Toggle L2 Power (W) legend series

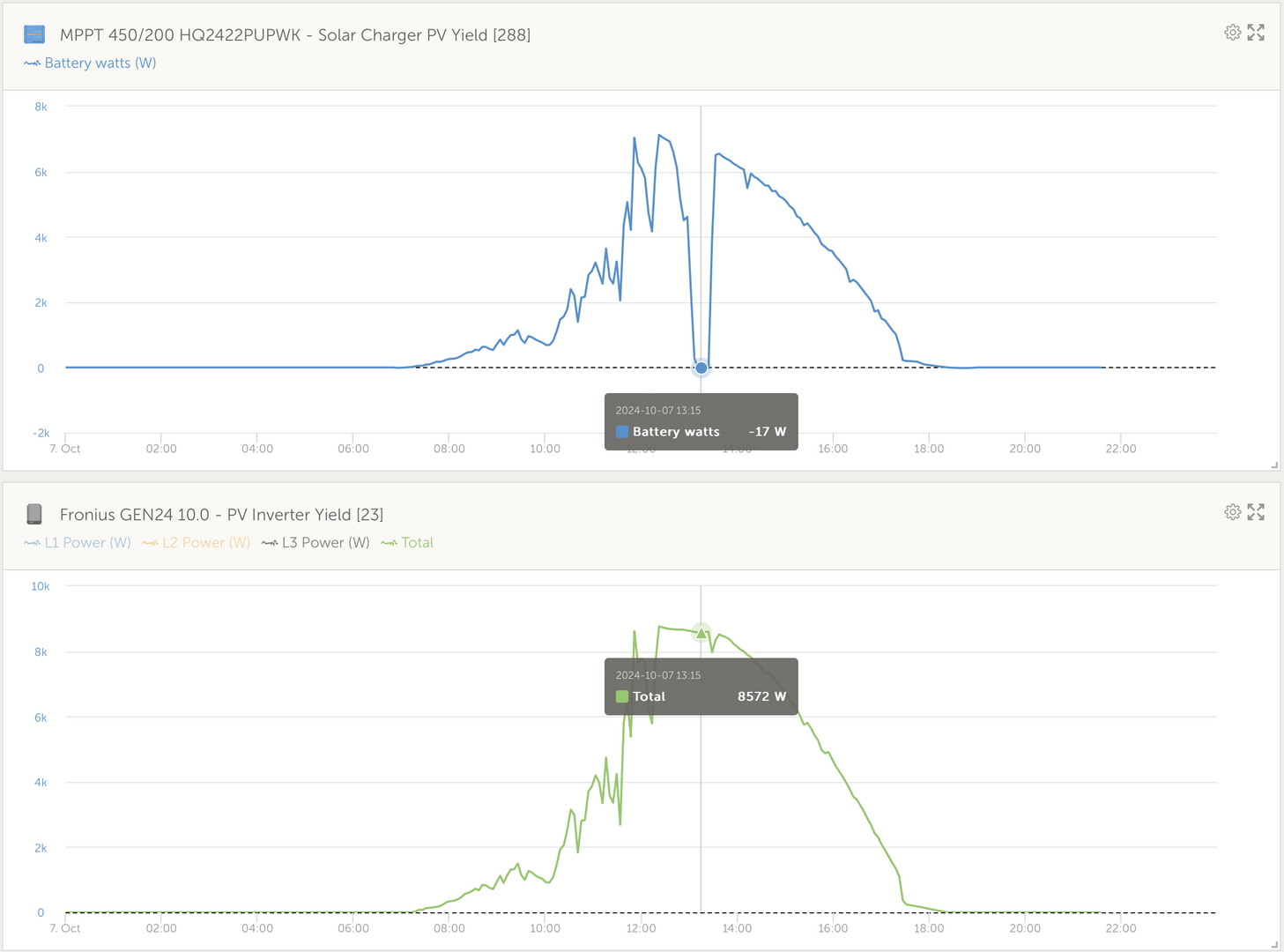click(196, 543)
